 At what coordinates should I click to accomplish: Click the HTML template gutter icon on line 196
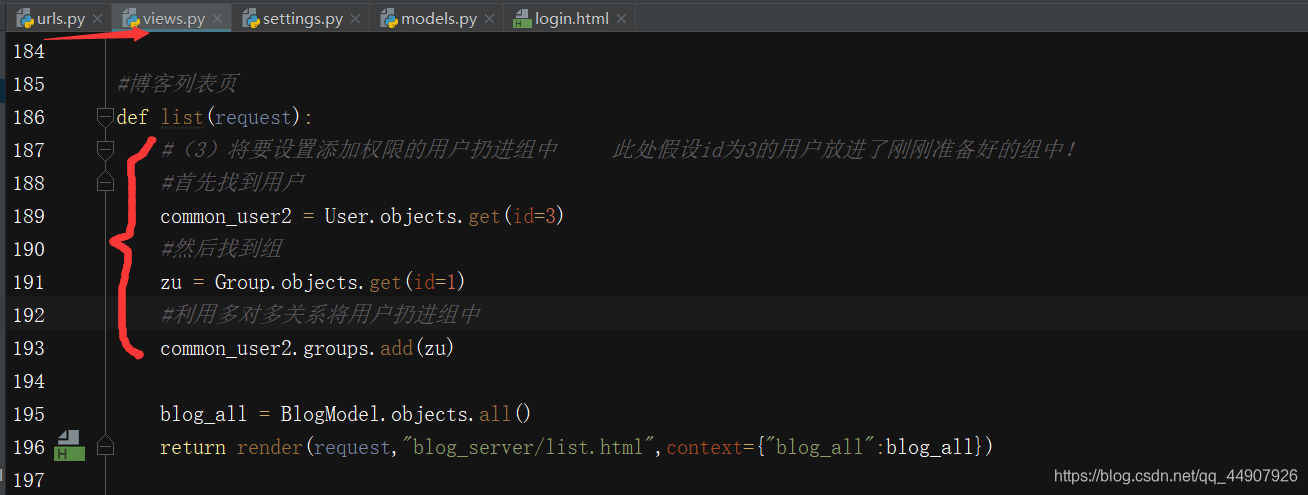pos(69,446)
